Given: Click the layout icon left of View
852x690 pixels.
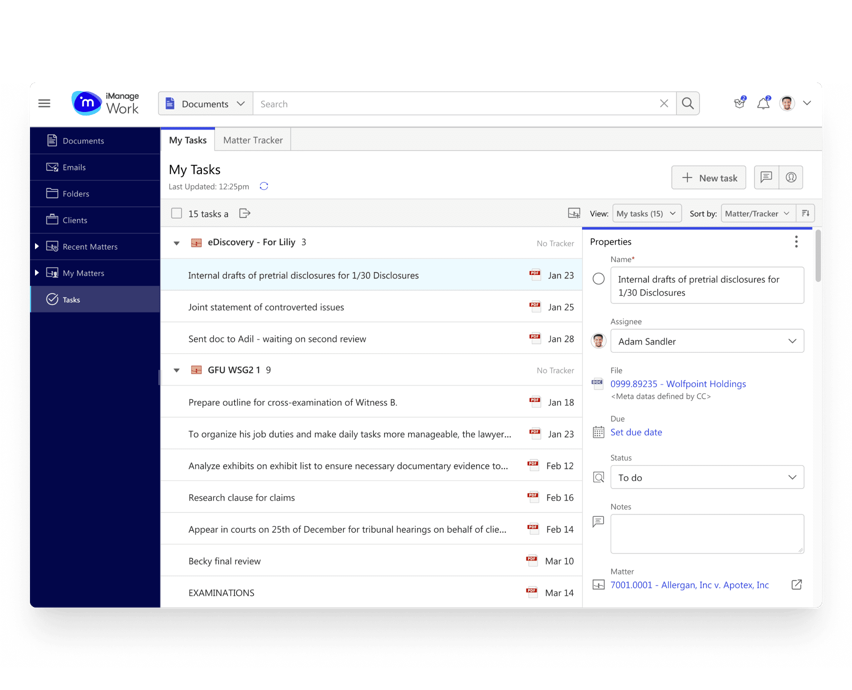Looking at the screenshot, I should coord(574,213).
